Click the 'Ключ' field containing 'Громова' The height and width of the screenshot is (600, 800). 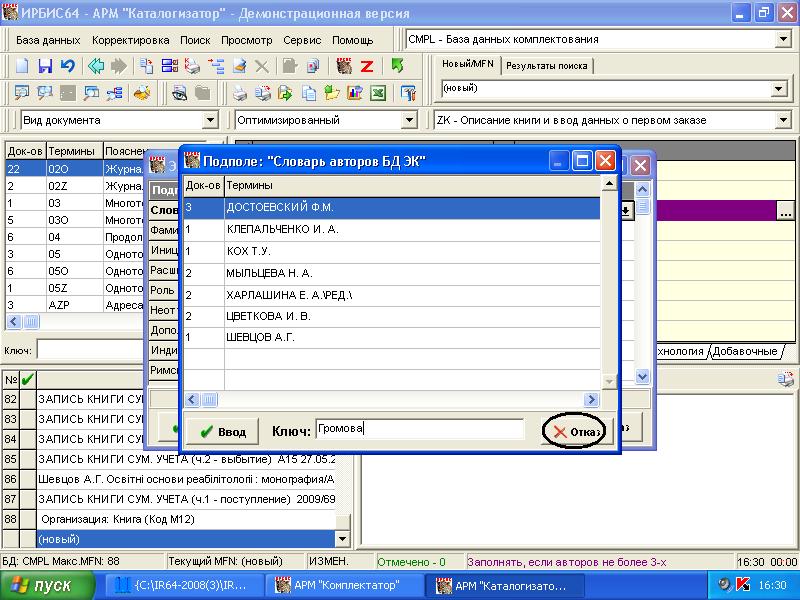coord(419,430)
